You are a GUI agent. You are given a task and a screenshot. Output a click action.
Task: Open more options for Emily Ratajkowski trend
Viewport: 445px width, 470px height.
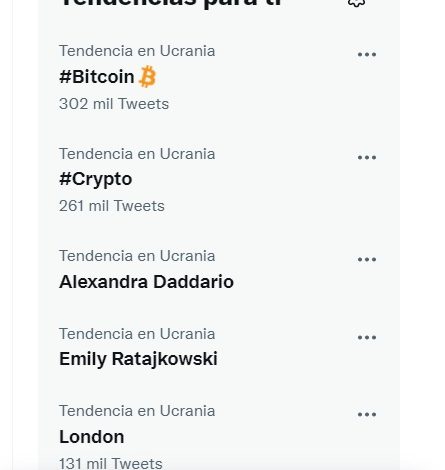pyautogui.click(x=367, y=337)
